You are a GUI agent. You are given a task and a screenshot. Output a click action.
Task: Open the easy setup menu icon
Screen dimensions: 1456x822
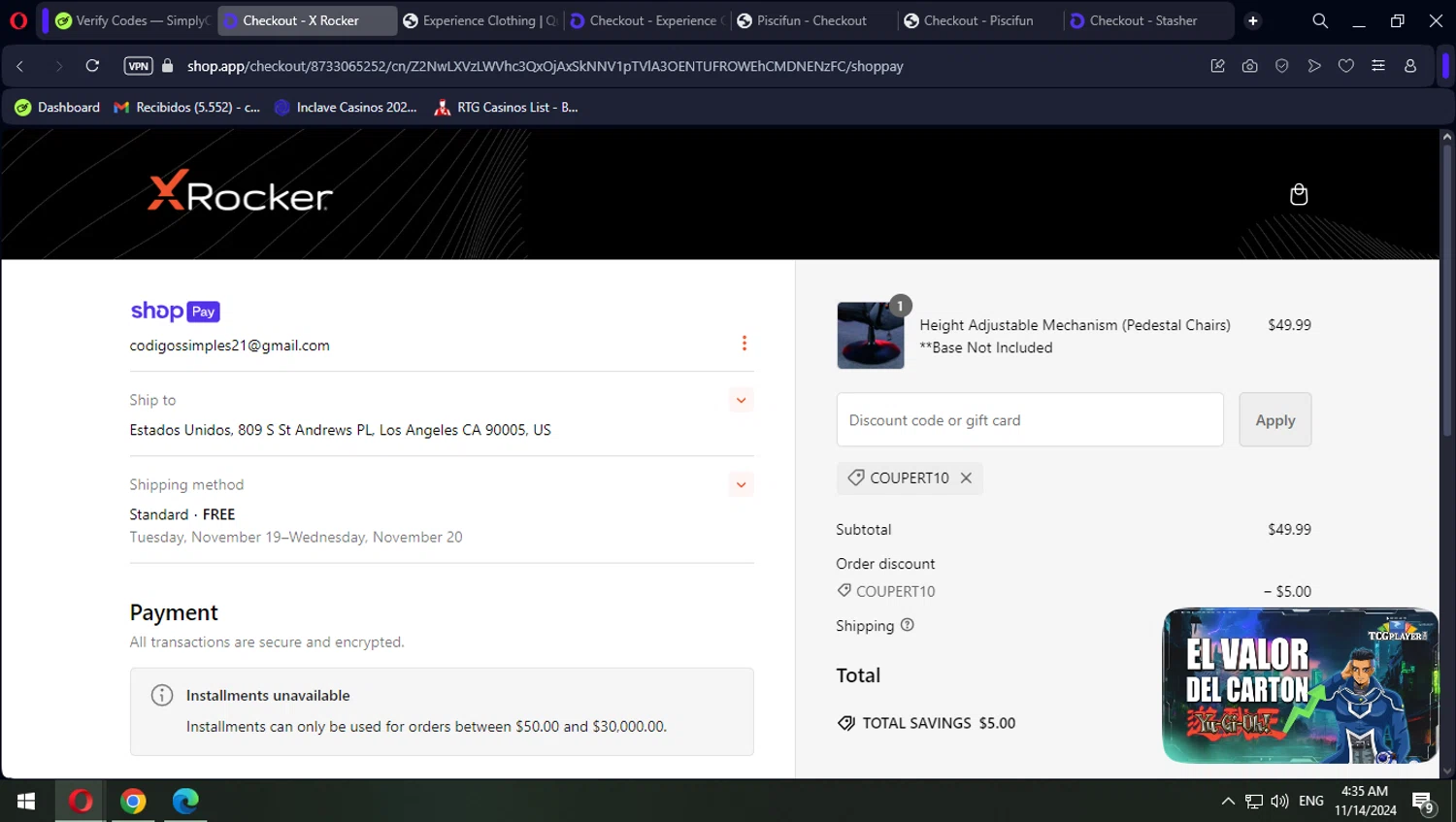[x=1377, y=66]
